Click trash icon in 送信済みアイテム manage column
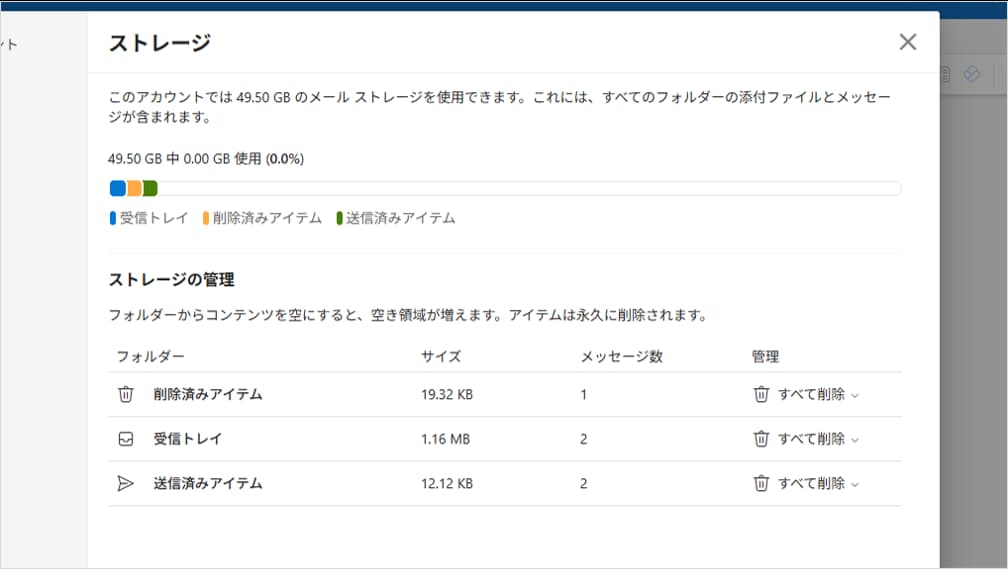This screenshot has height=569, width=1008. pyautogui.click(x=761, y=483)
